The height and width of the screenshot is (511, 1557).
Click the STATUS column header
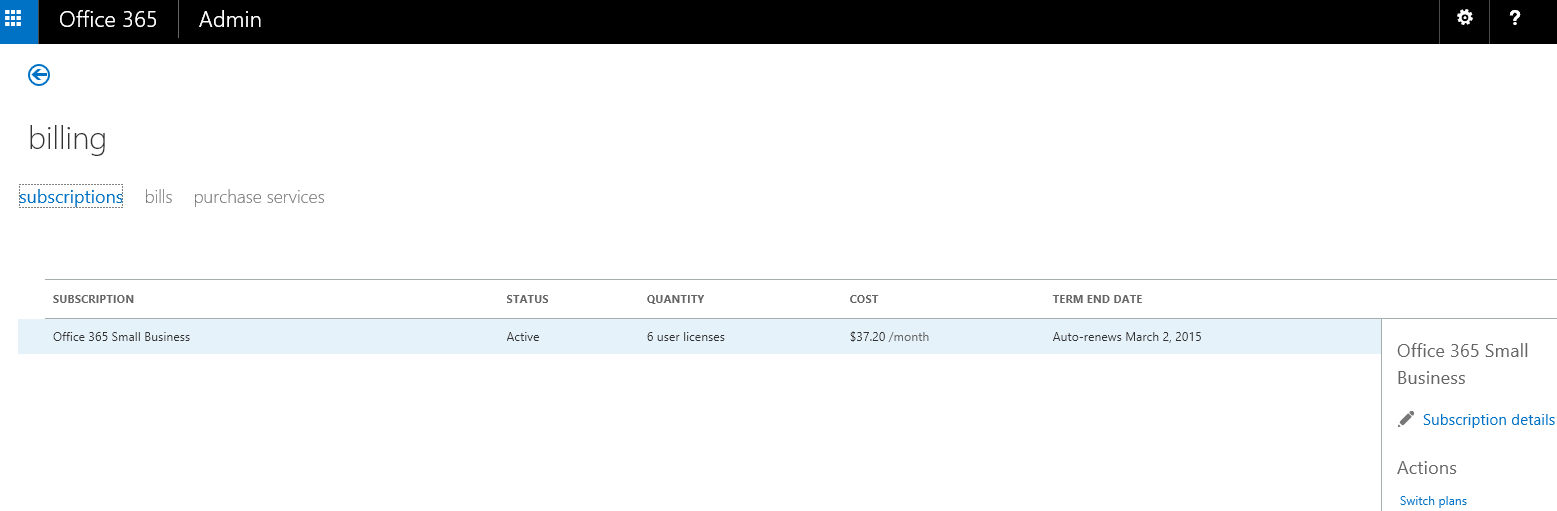click(x=527, y=299)
